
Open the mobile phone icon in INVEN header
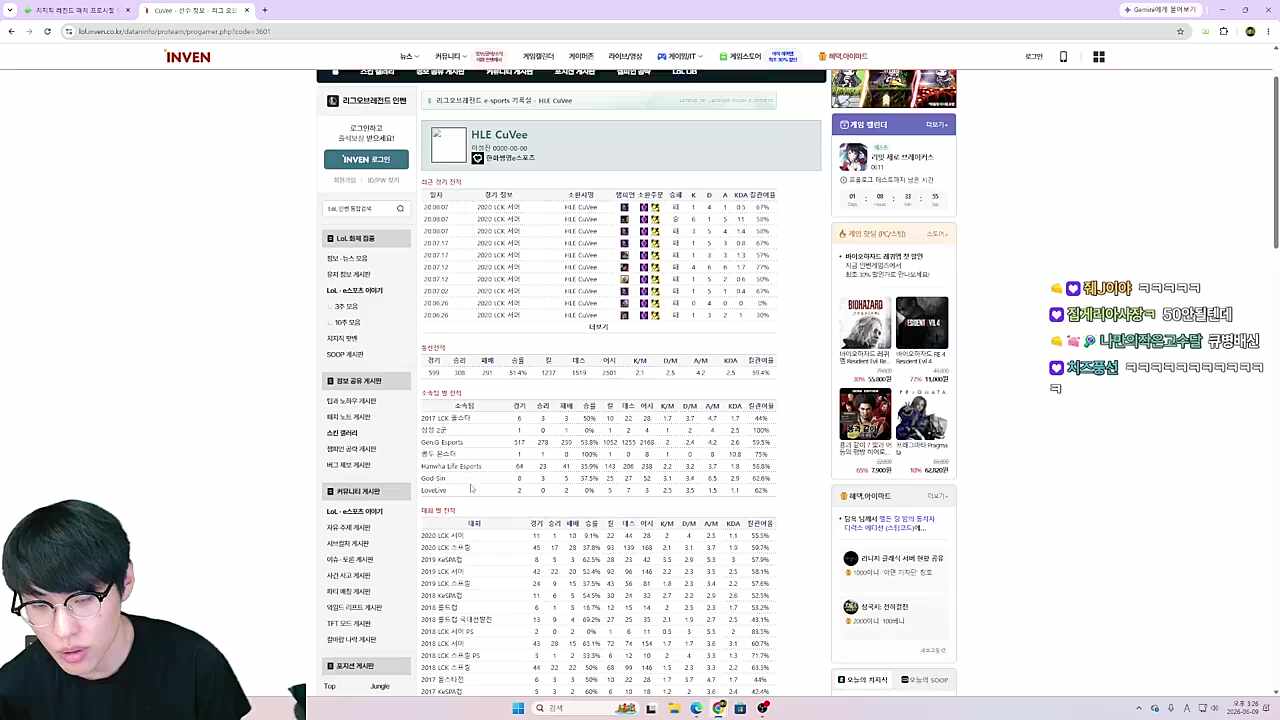pos(1063,57)
